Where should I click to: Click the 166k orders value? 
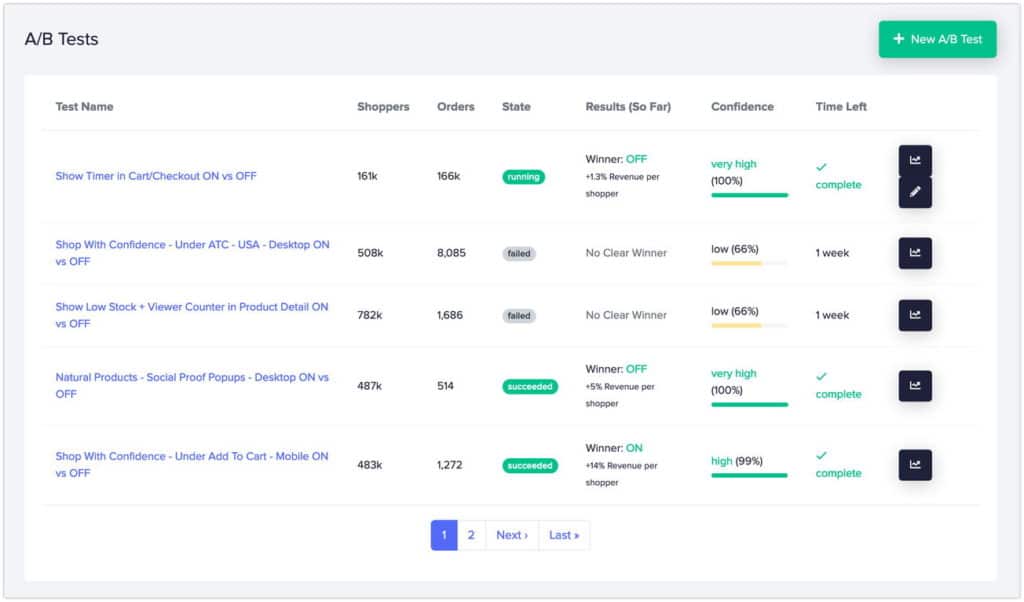click(x=449, y=176)
